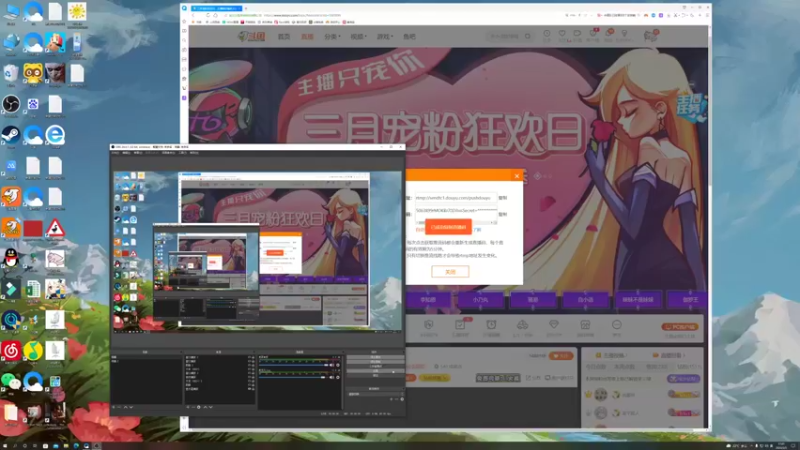Open Steam from the desktop icons

coord(11,136)
